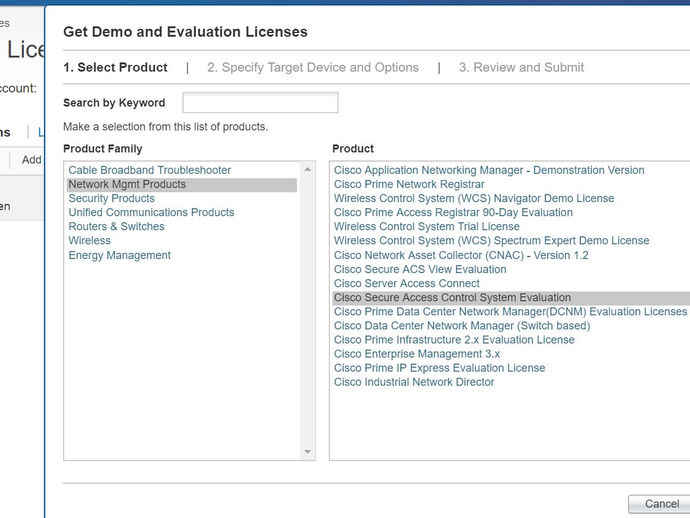The image size is (690, 518).
Task: Select Cisco Prime Access Registrar 90-Day Evaluation
Action: pyautogui.click(x=453, y=213)
